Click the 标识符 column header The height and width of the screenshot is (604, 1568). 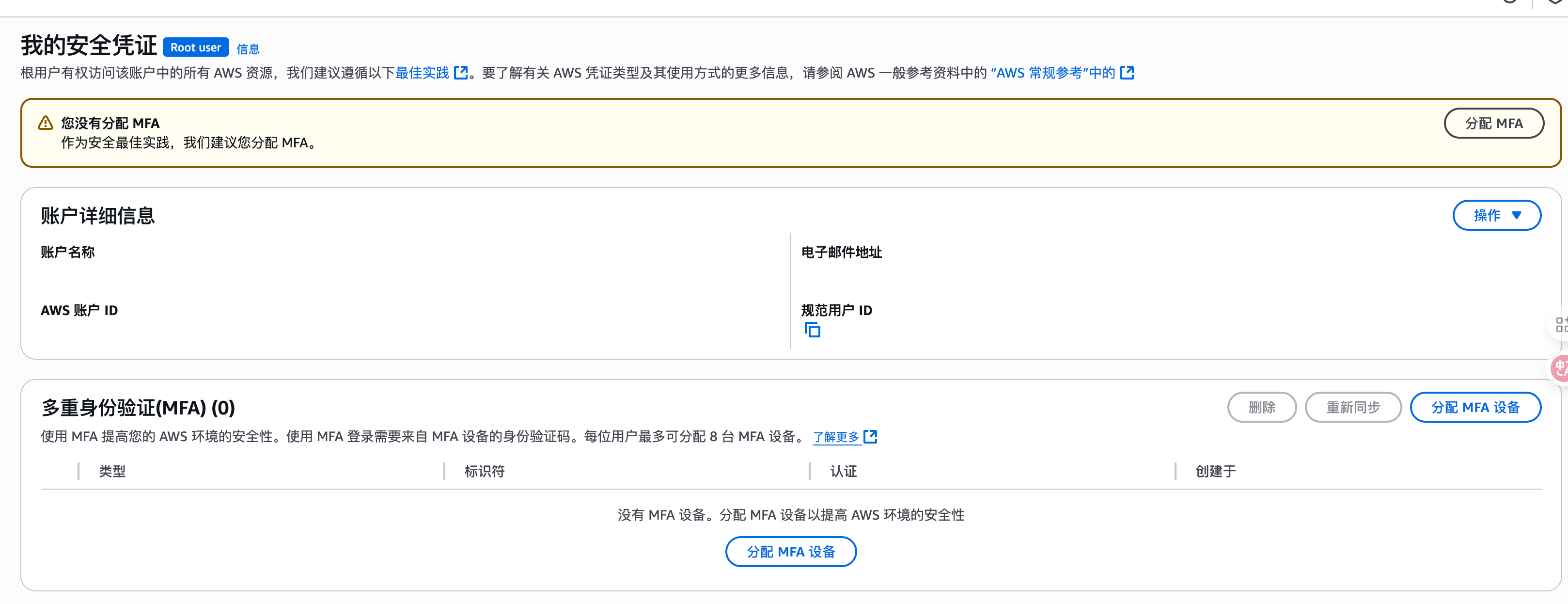click(484, 471)
